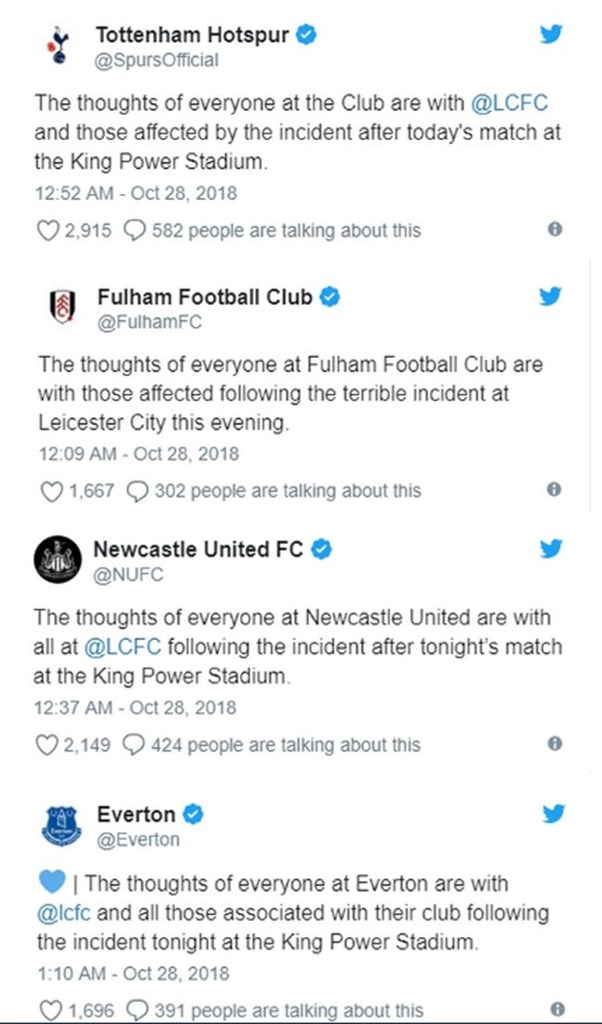Click Twitter bird icon on Tottenham tweet
This screenshot has height=1024, width=602.
coord(551,35)
